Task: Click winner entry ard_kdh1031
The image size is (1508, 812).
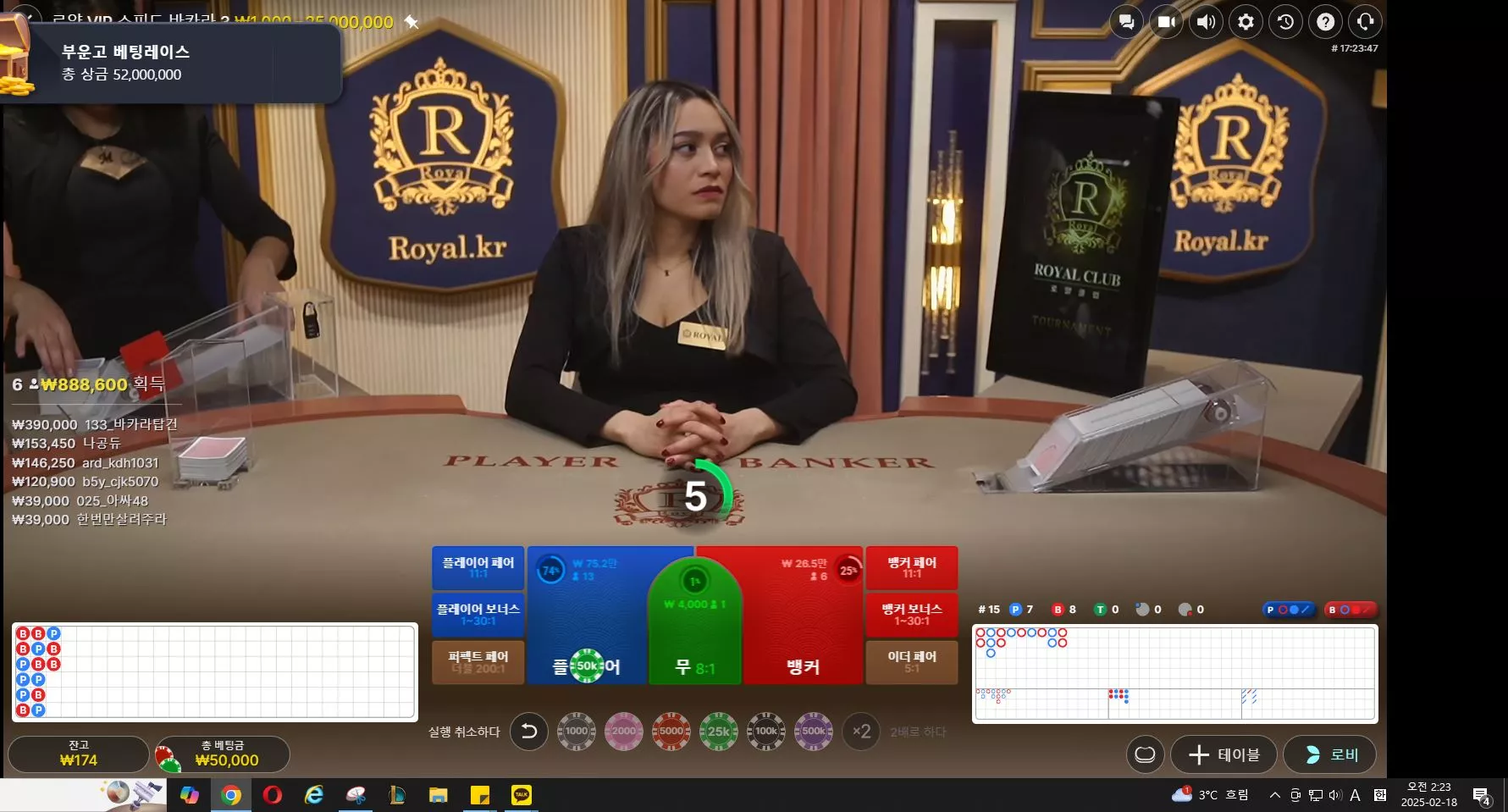Action: click(x=86, y=462)
